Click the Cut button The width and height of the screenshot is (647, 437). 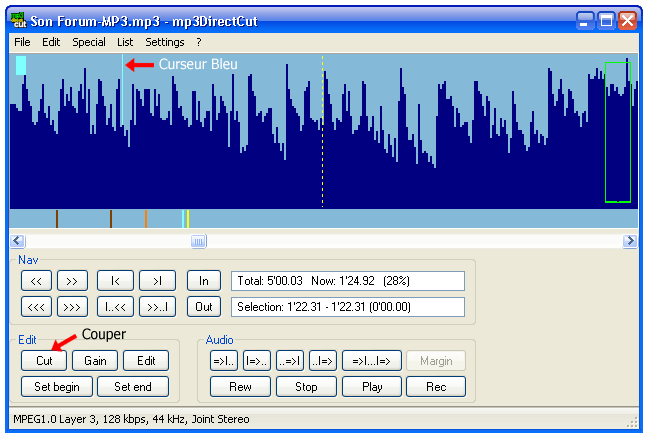[44, 361]
